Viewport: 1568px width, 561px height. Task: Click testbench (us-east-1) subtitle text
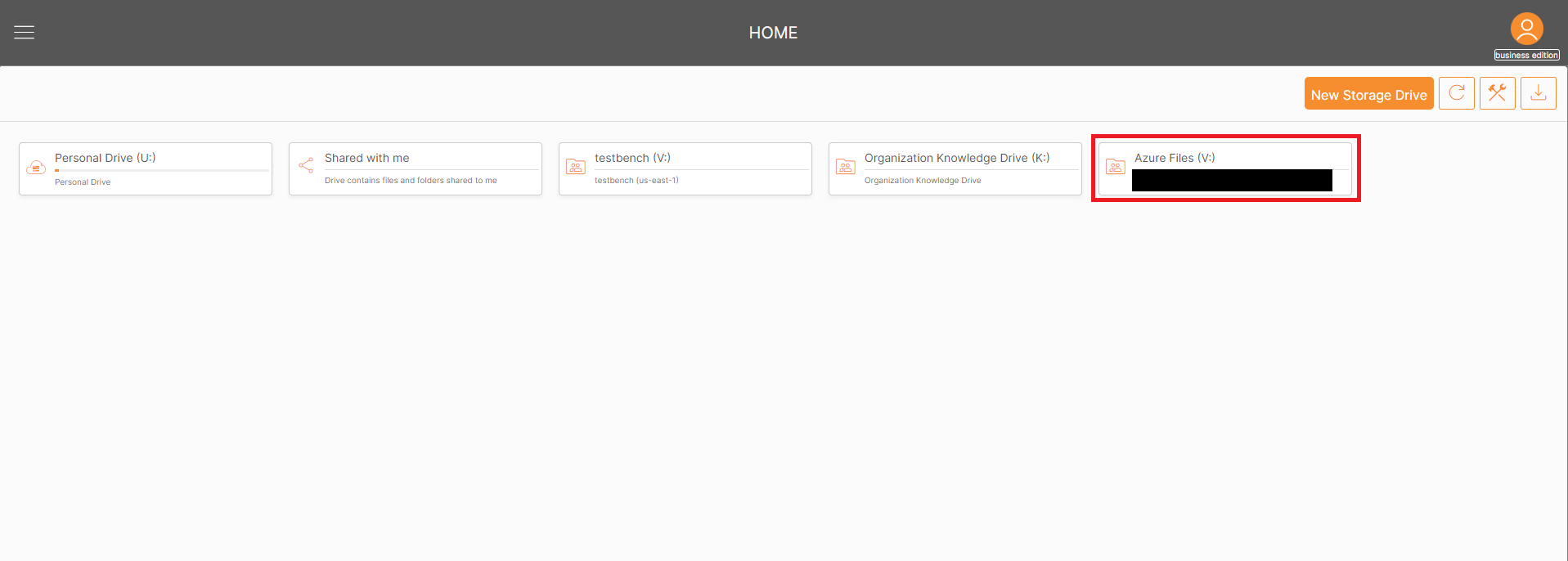(636, 180)
